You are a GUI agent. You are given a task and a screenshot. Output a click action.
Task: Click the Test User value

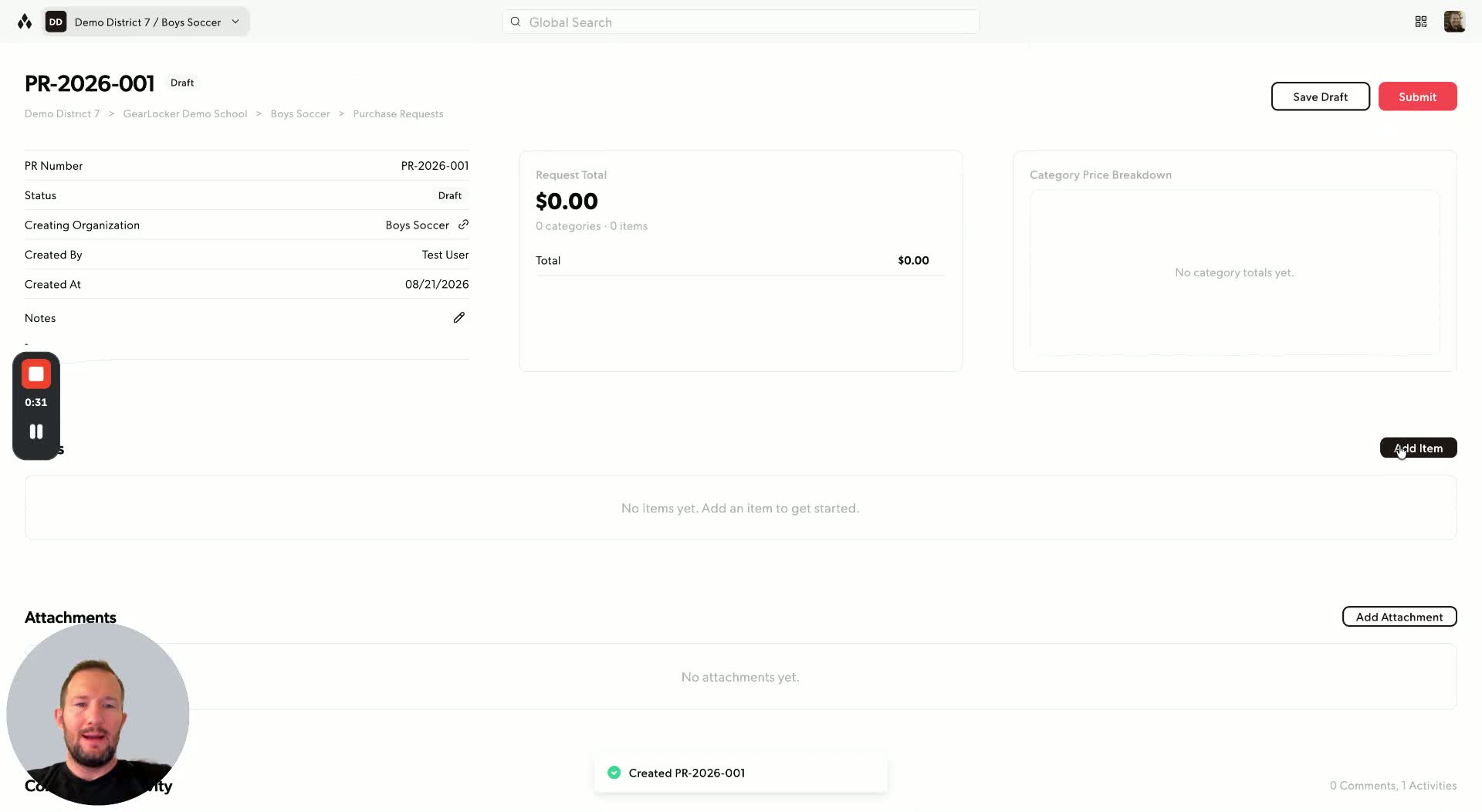click(x=445, y=255)
